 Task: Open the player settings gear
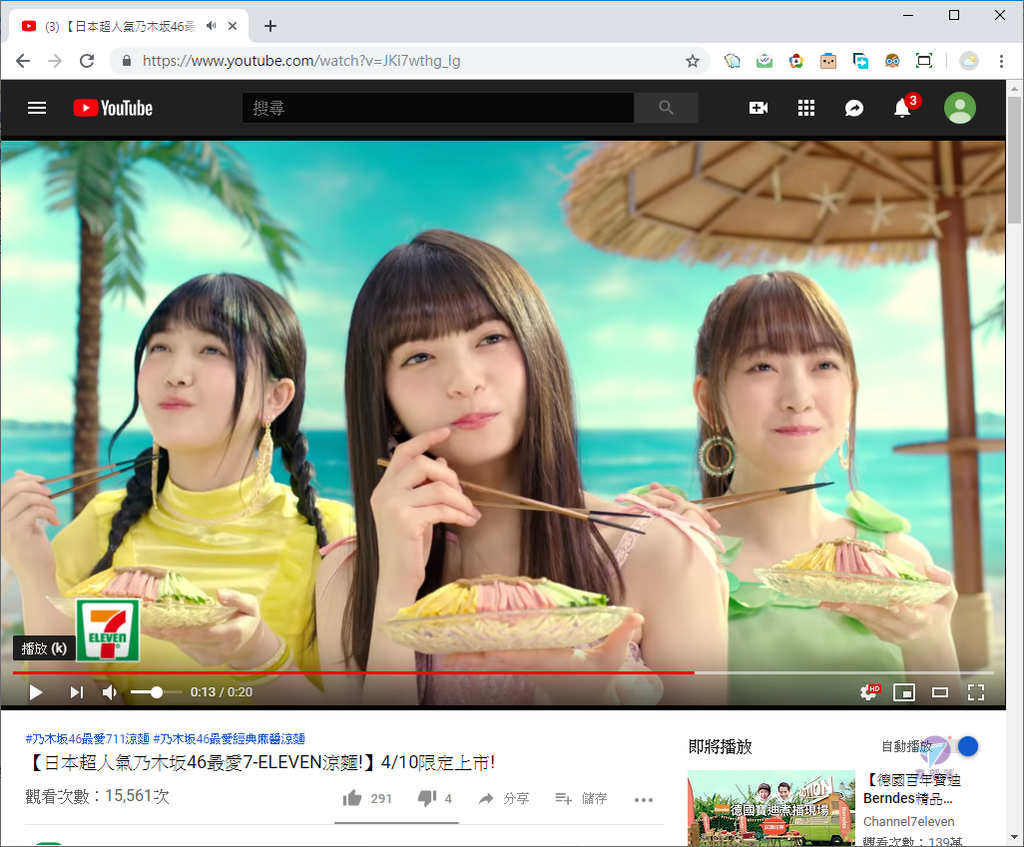pos(869,692)
